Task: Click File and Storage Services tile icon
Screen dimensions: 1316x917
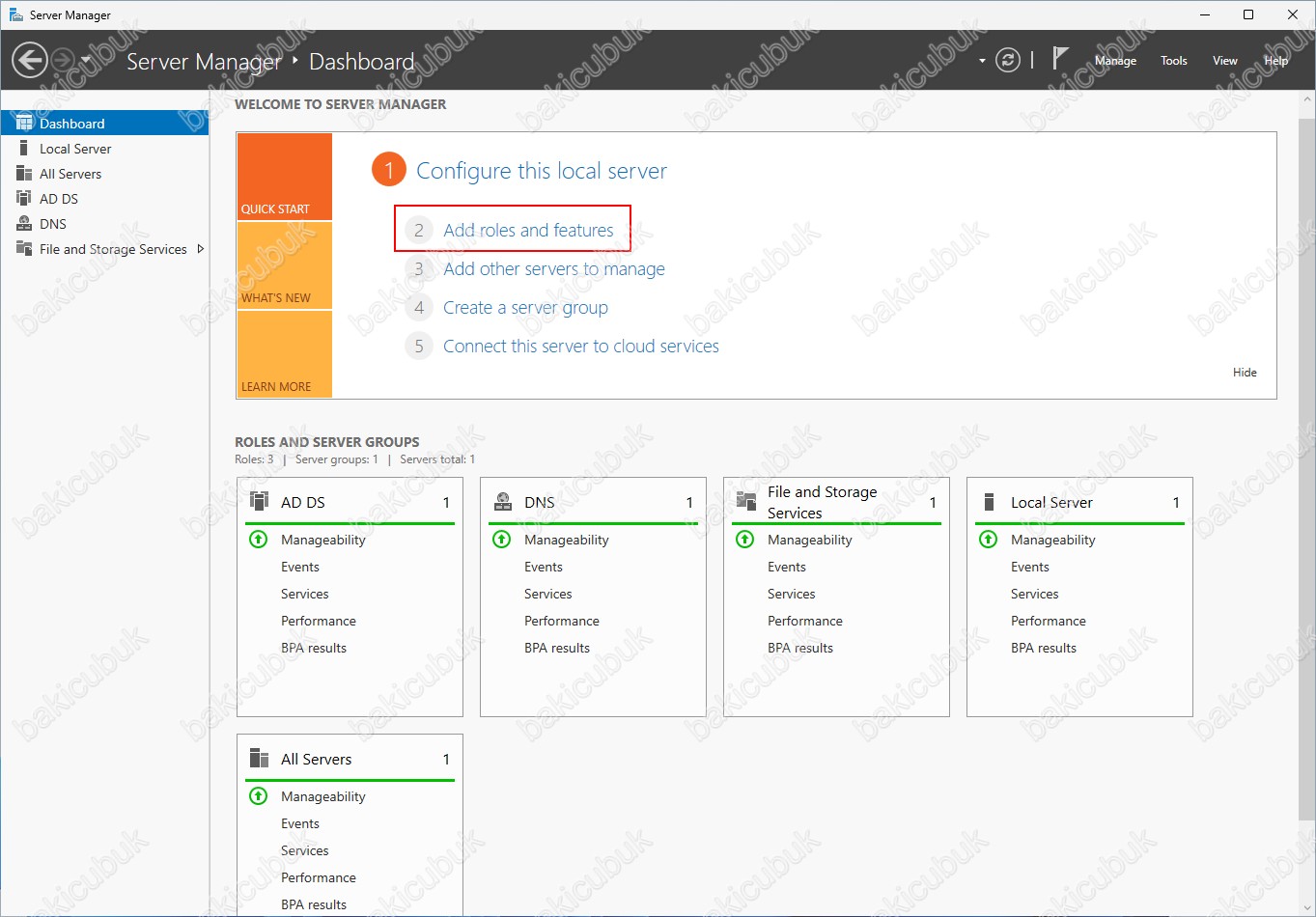Action: pos(745,501)
